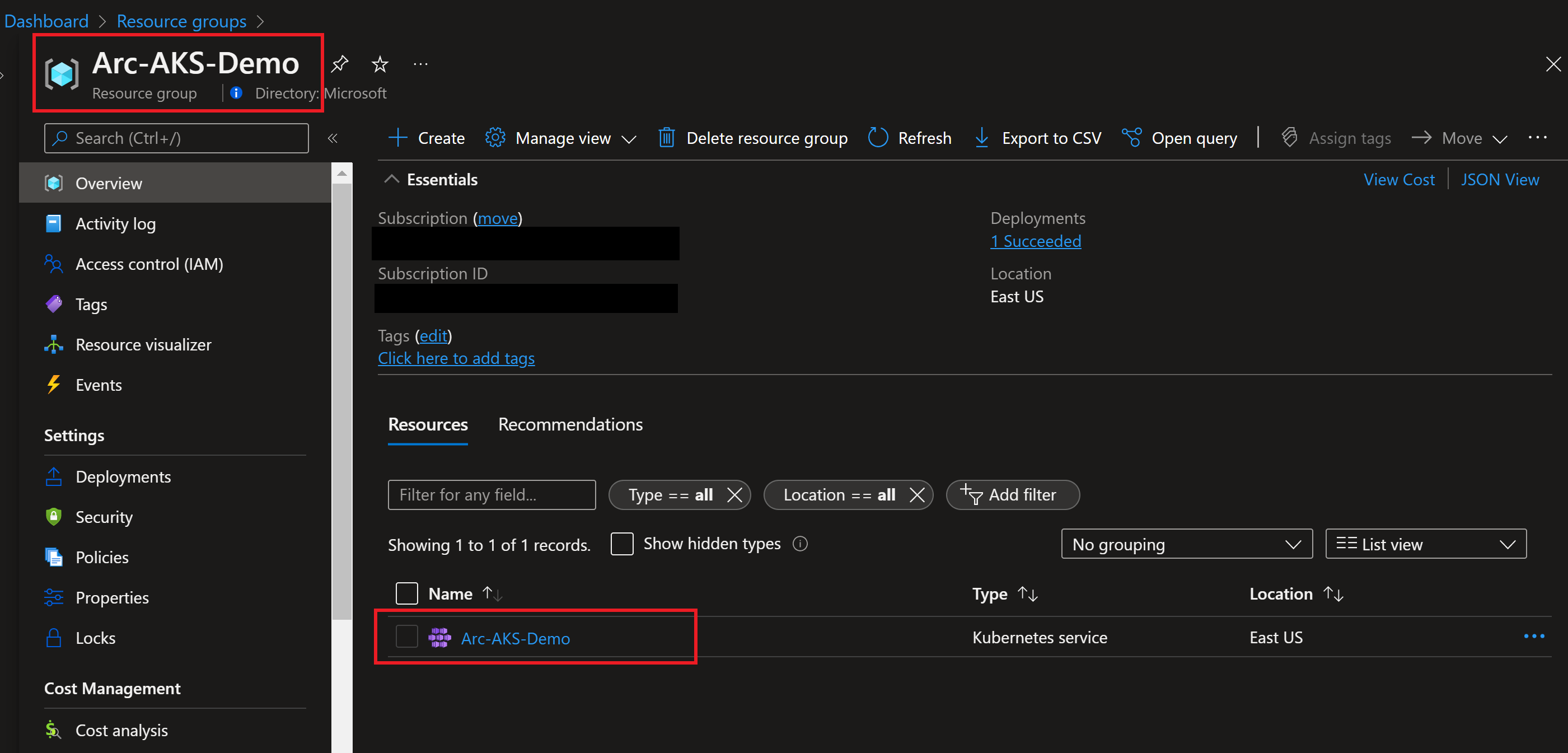Click the info icon next to Directory
The image size is (1568, 753).
236,92
